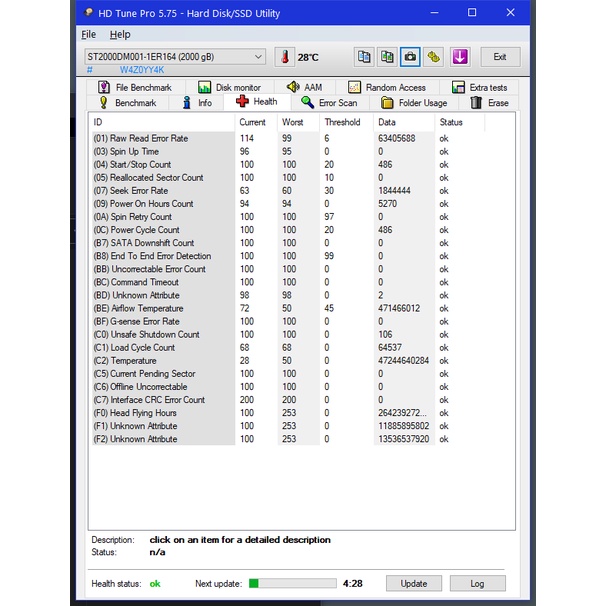
Task: Open the drive selection dropdown
Action: pyautogui.click(x=175, y=57)
